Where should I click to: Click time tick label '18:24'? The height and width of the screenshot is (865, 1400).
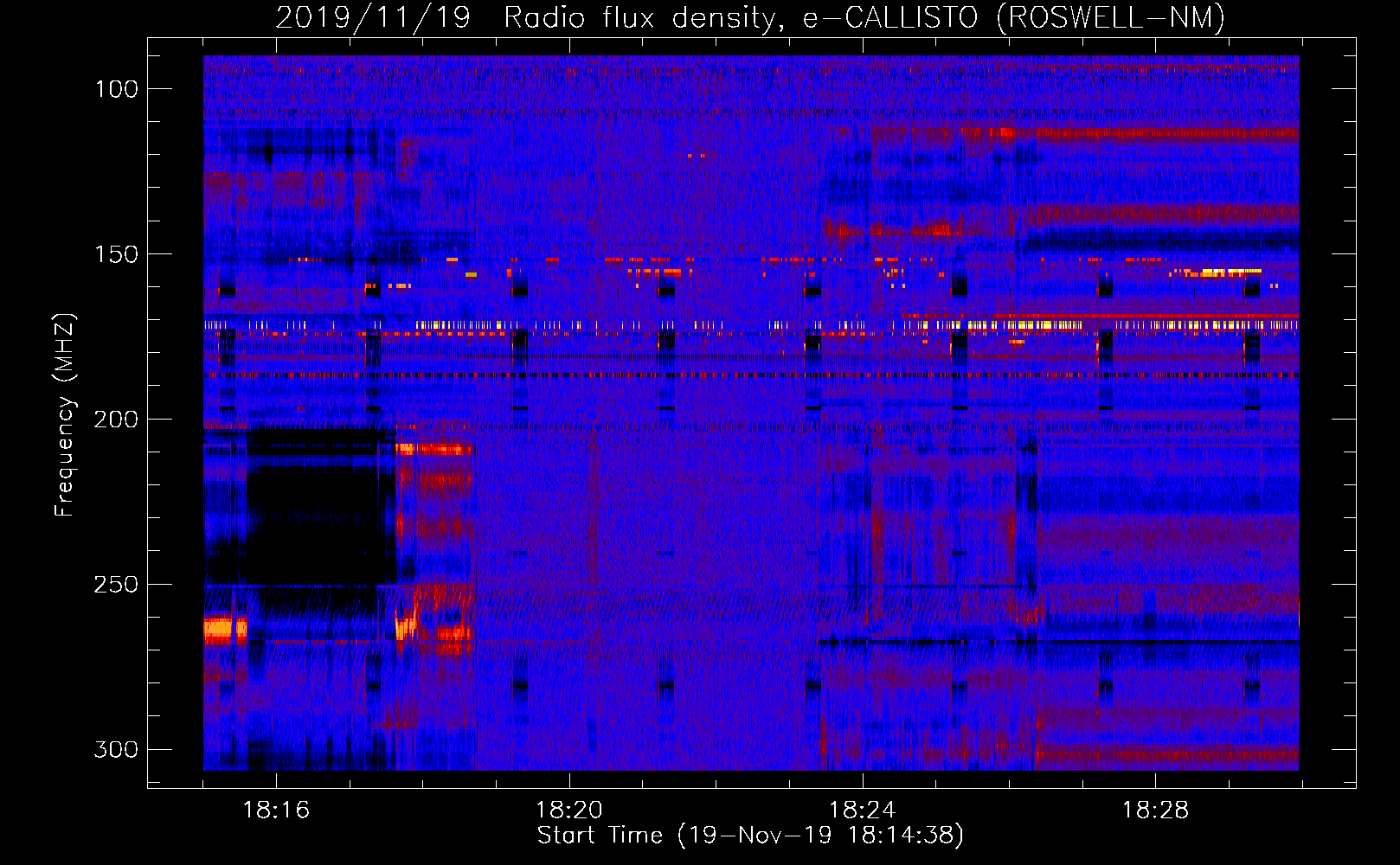click(x=863, y=811)
